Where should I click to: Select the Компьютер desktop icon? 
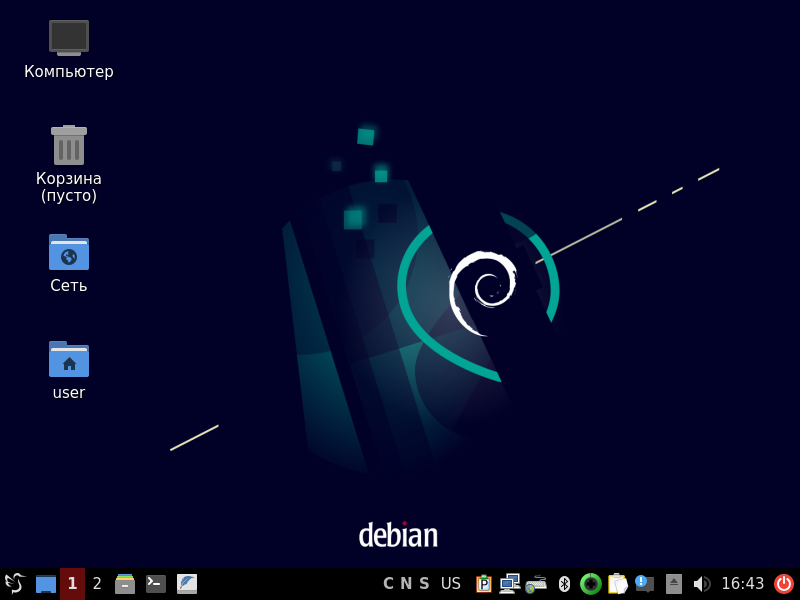[69, 38]
